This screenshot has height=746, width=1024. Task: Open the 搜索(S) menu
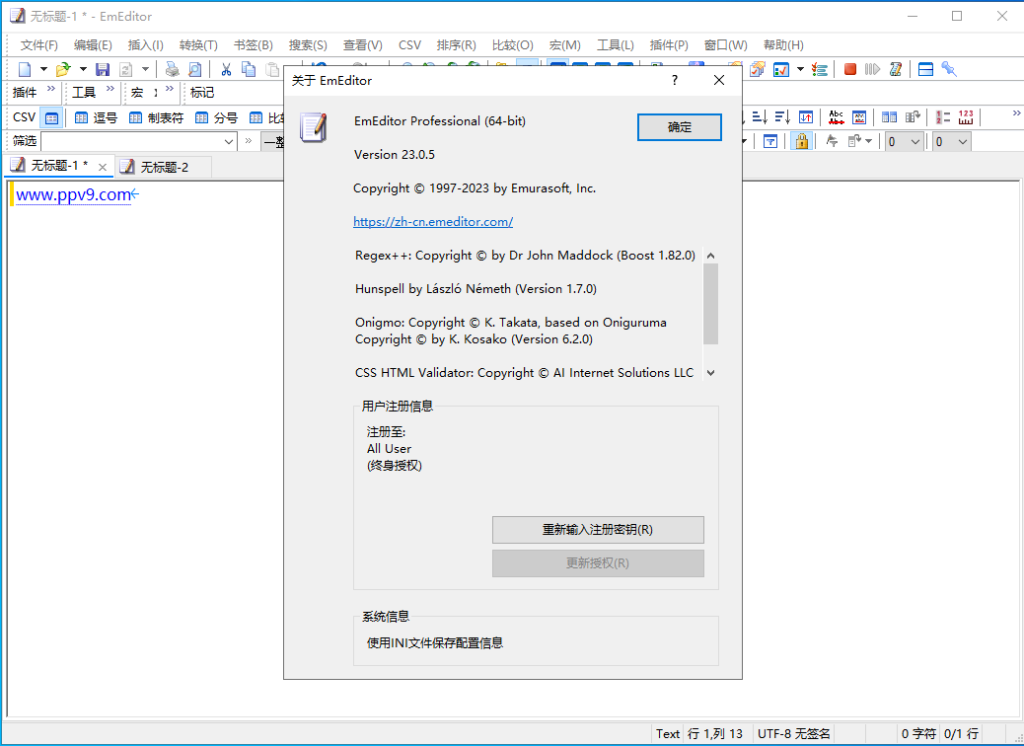click(308, 45)
